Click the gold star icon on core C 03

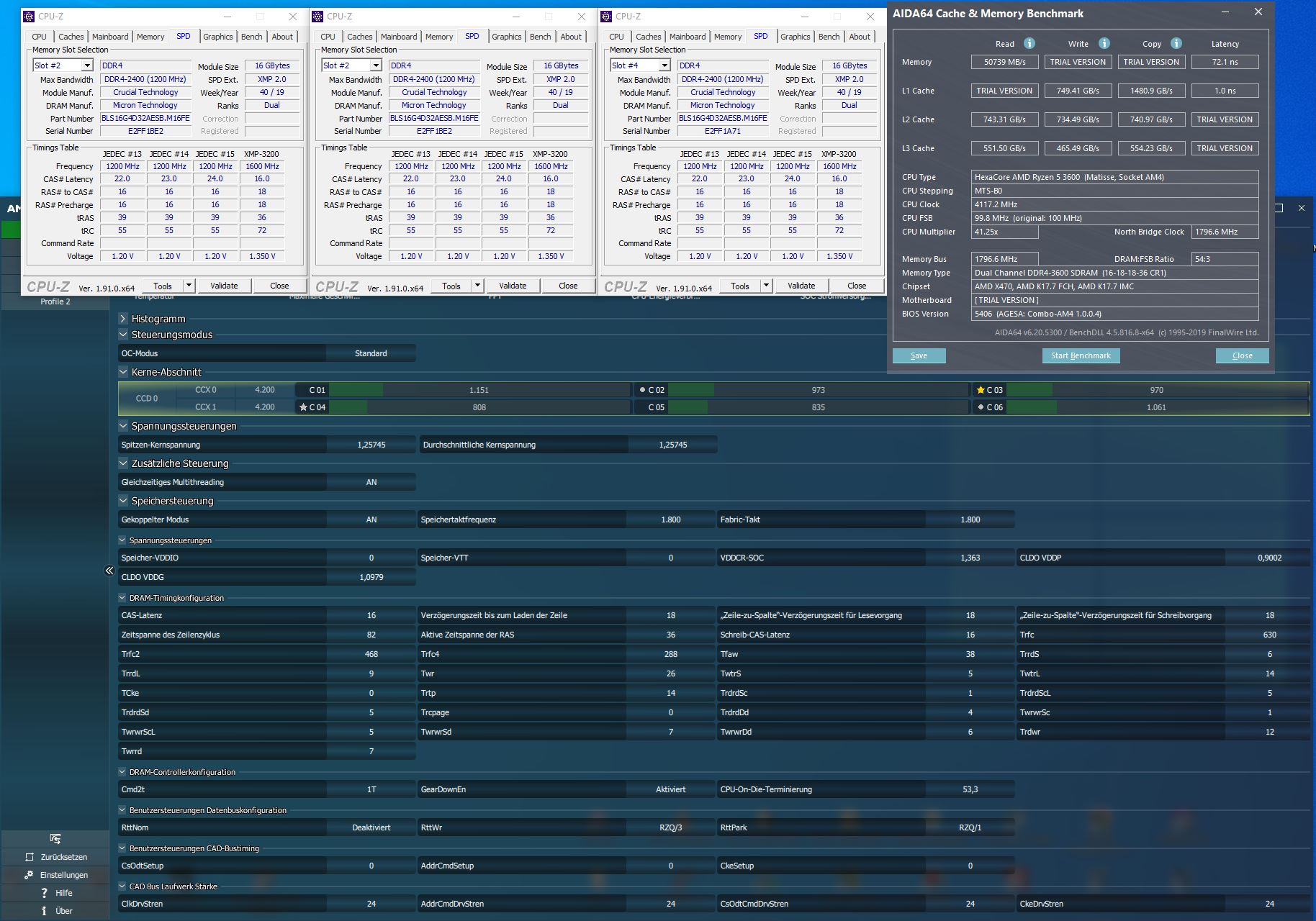[x=981, y=390]
